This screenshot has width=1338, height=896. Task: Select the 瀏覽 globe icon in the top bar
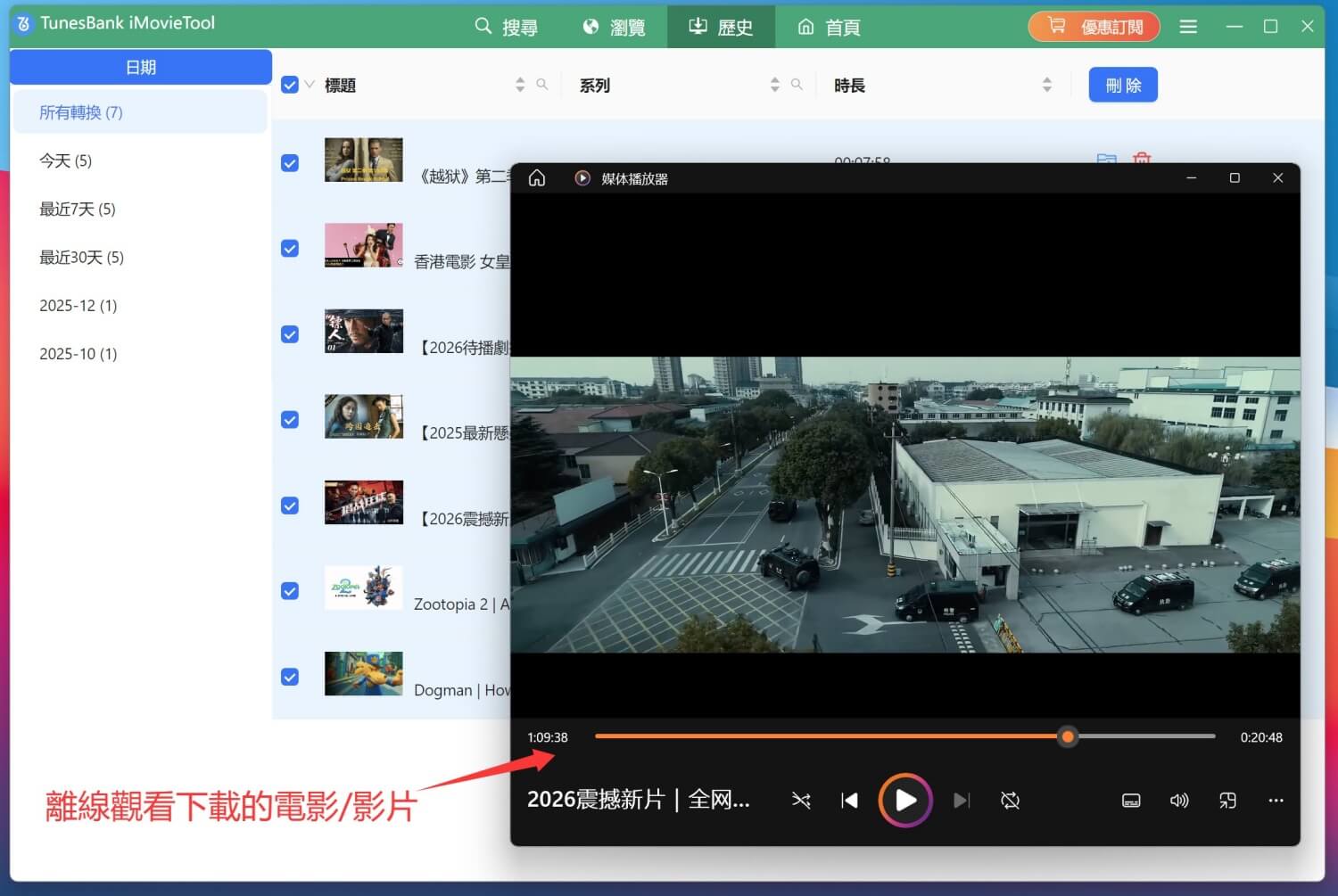[589, 26]
